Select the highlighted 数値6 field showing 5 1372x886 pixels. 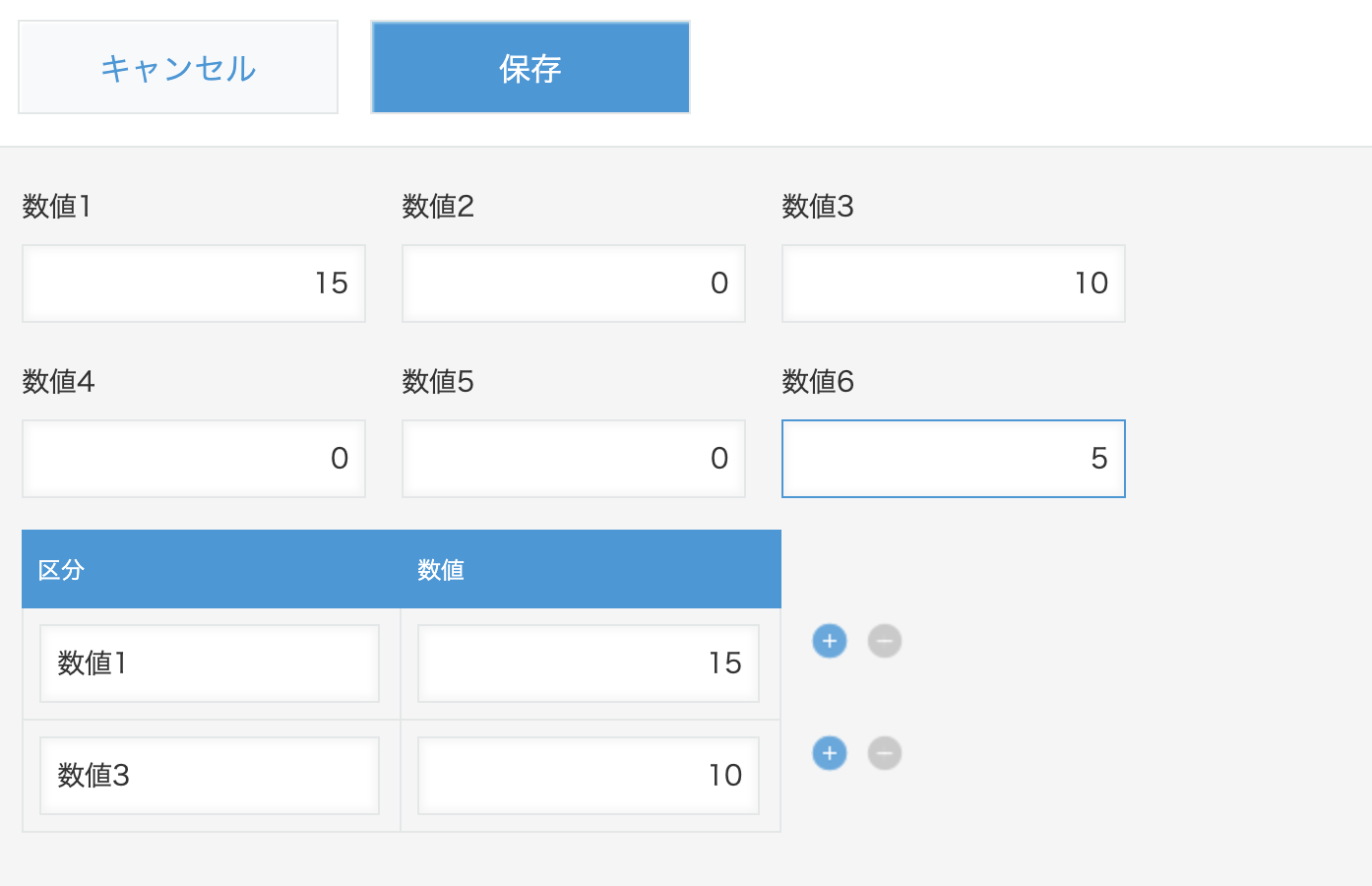pyautogui.click(x=953, y=458)
